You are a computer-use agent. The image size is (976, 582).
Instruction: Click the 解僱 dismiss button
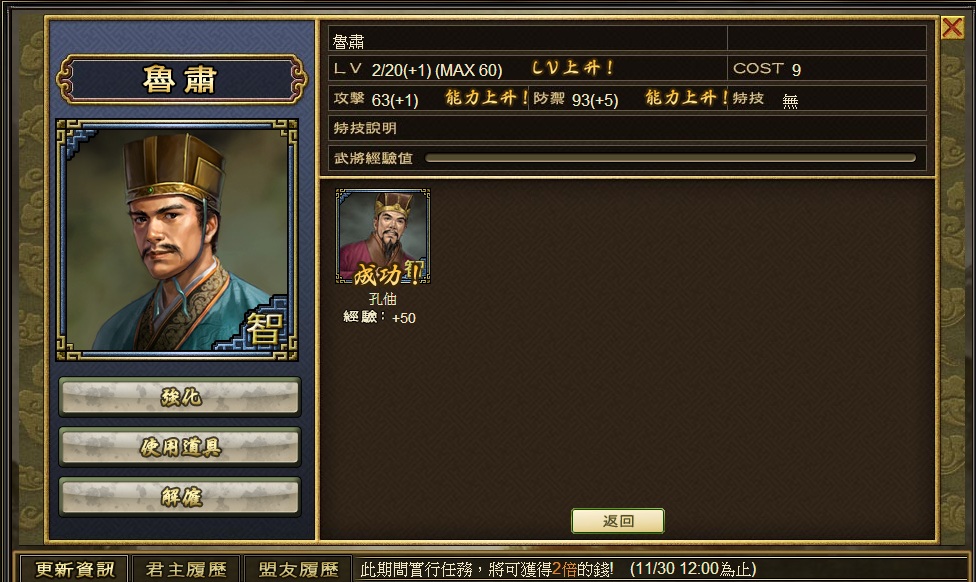coord(180,497)
